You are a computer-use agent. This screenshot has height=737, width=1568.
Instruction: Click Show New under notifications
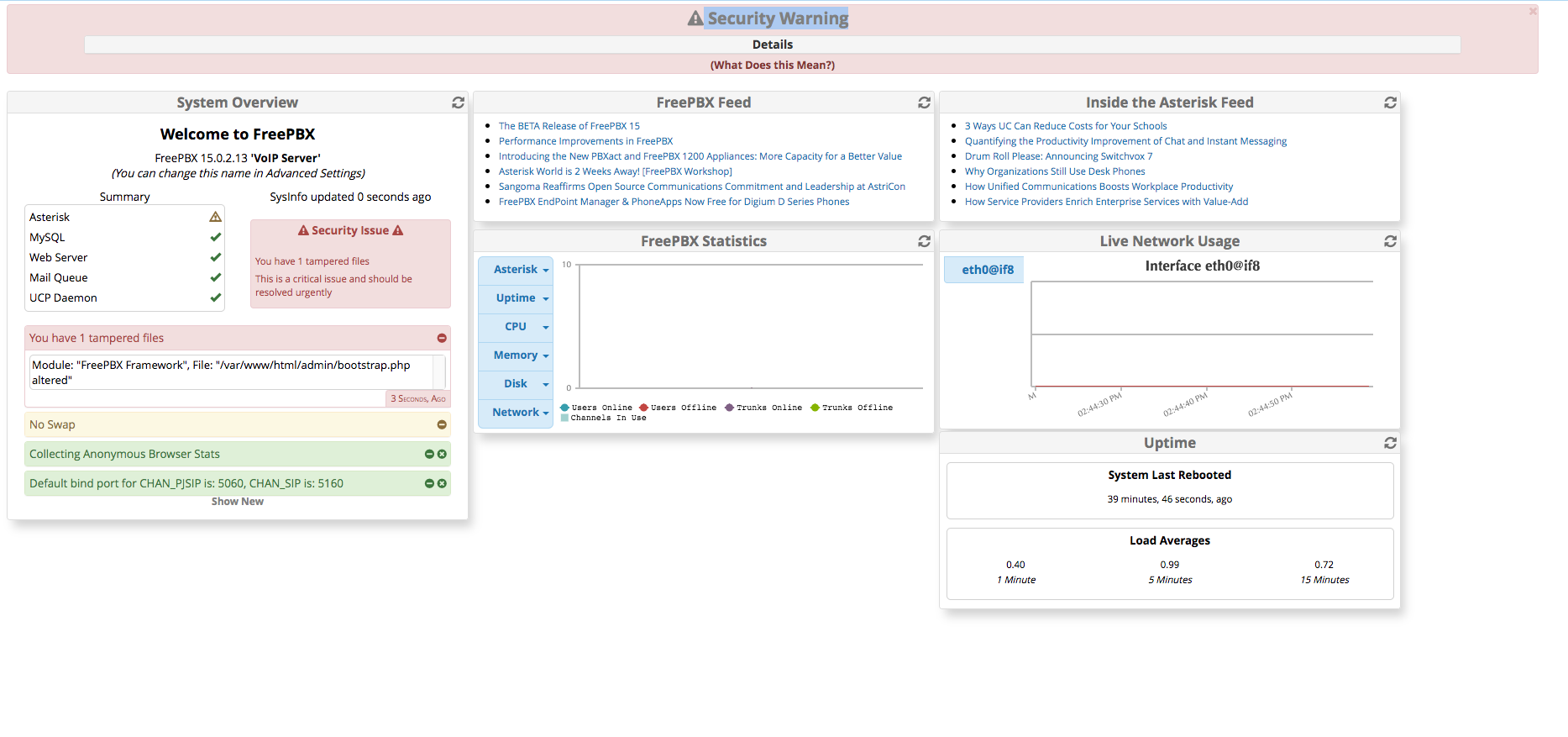238,502
